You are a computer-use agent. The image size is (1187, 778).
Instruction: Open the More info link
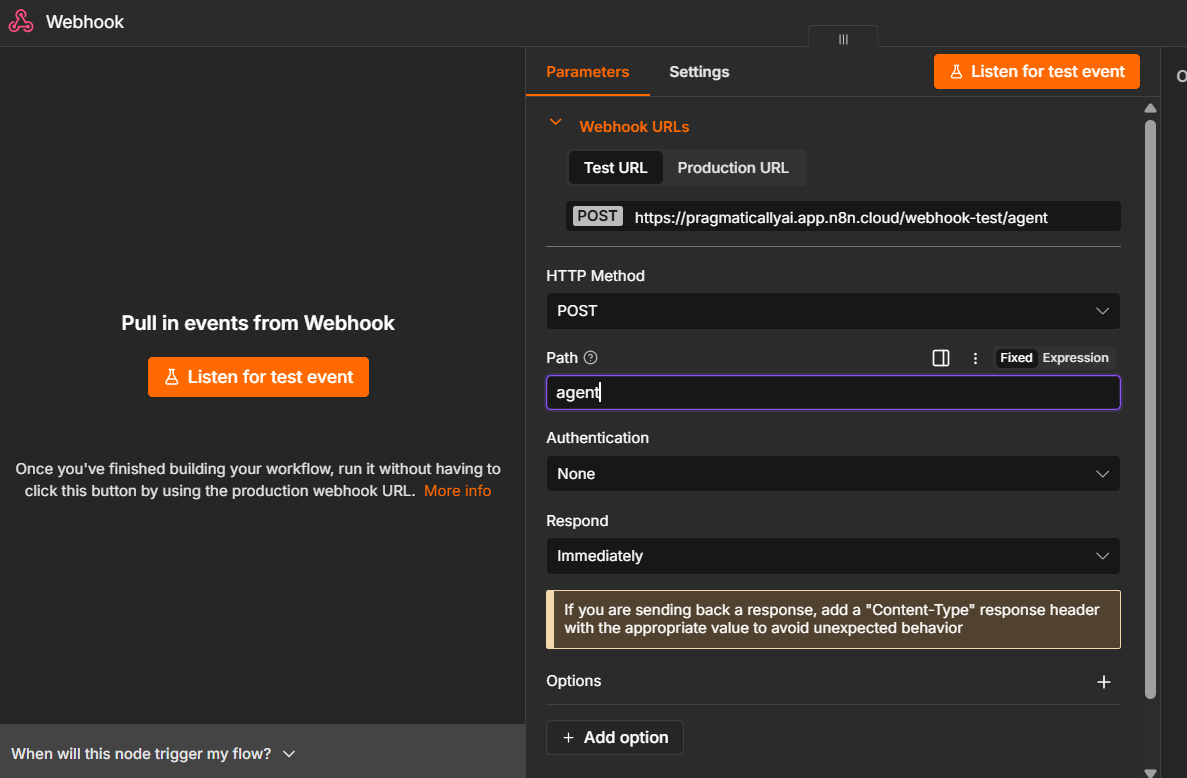point(457,491)
